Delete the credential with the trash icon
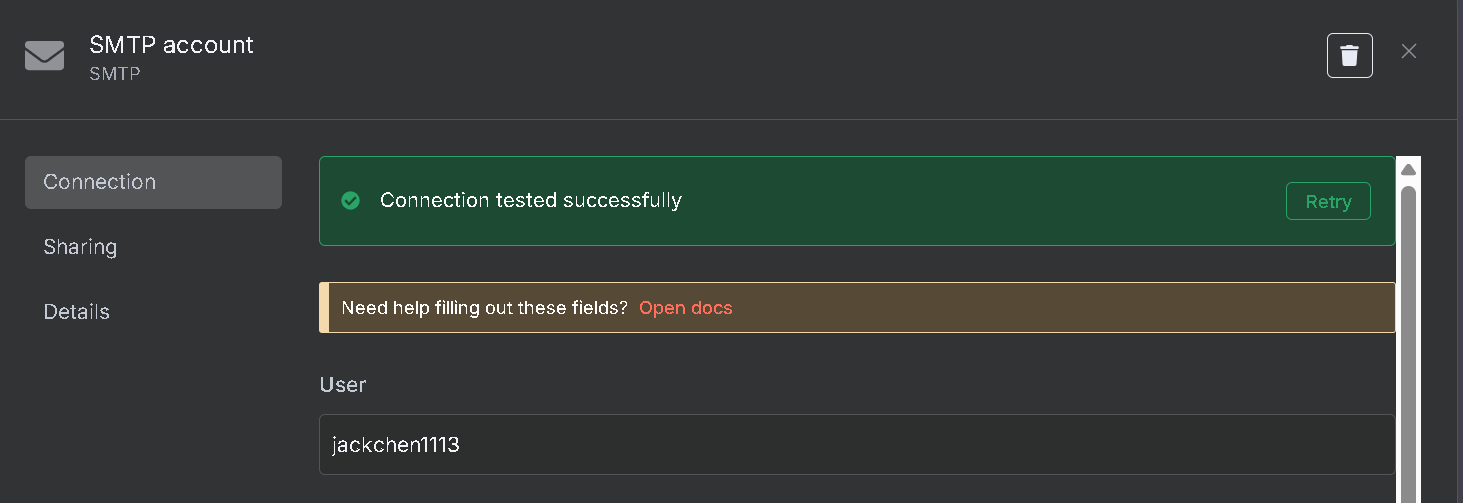This screenshot has width=1463, height=503. point(1349,55)
